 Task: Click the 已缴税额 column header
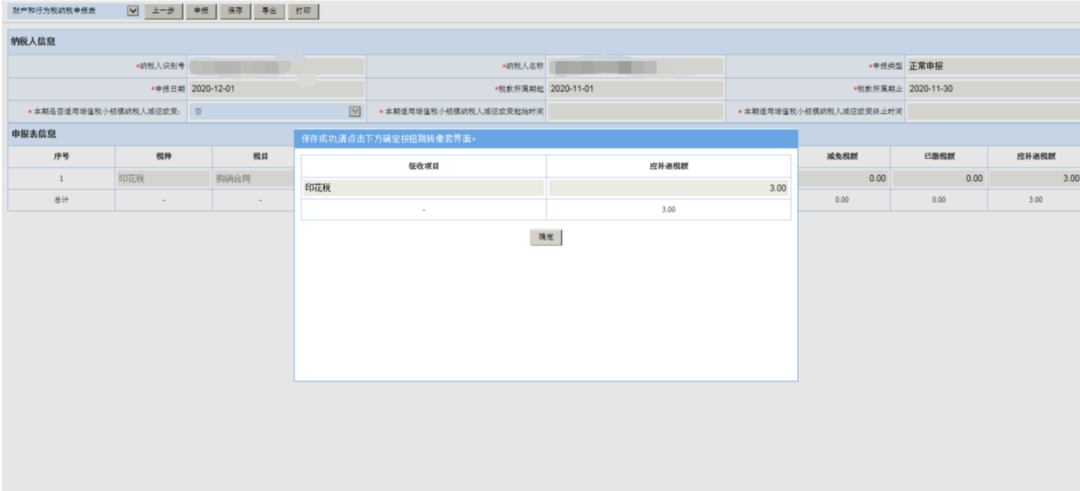(x=938, y=156)
